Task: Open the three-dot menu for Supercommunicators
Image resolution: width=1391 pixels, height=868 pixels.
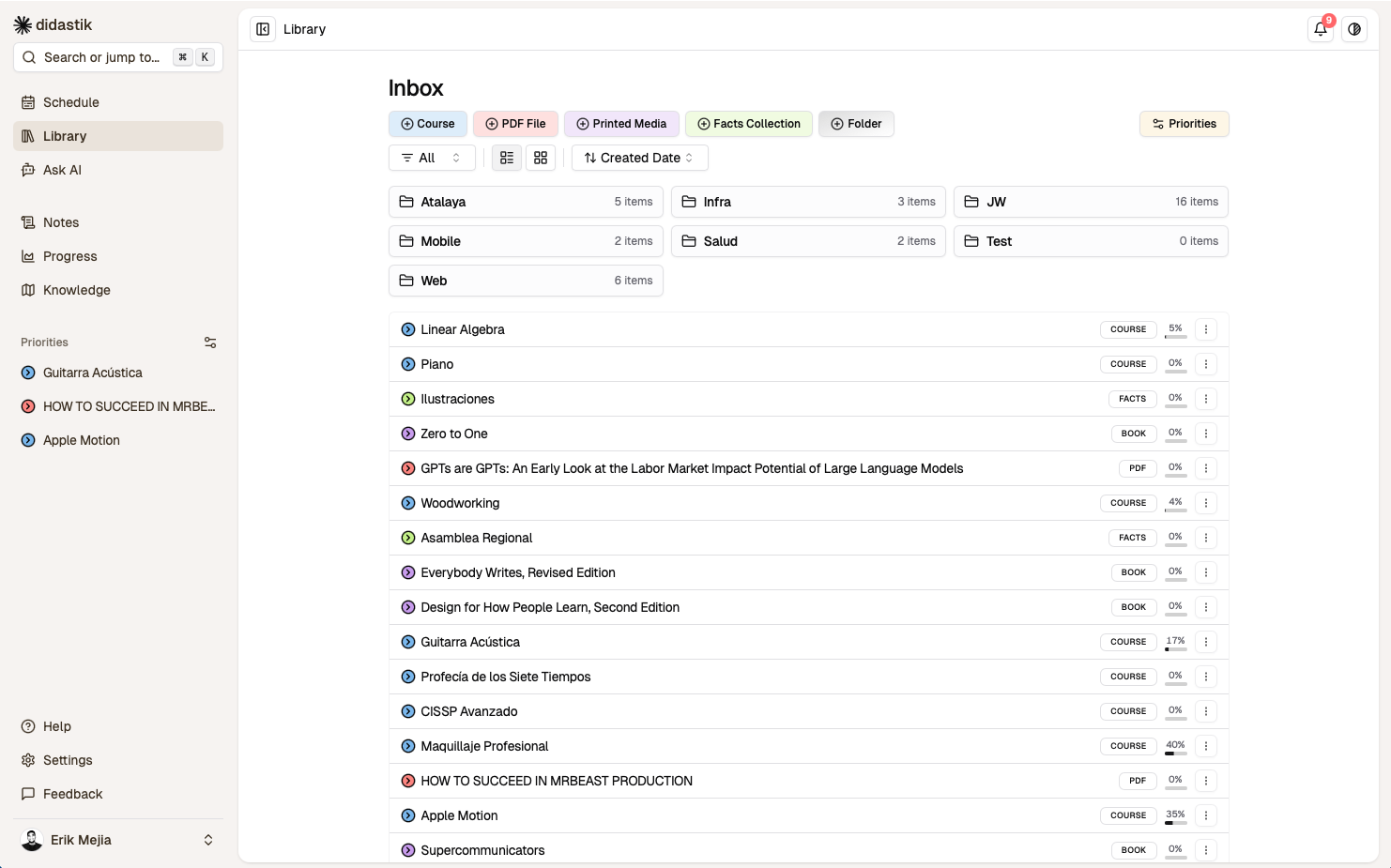Action: [x=1206, y=850]
